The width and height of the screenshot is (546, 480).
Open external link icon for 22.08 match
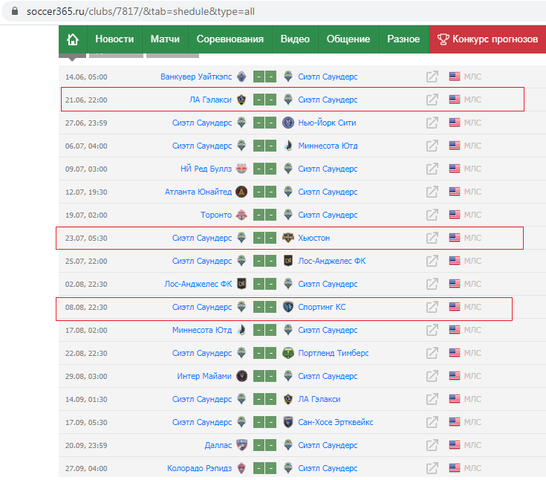pos(432,353)
